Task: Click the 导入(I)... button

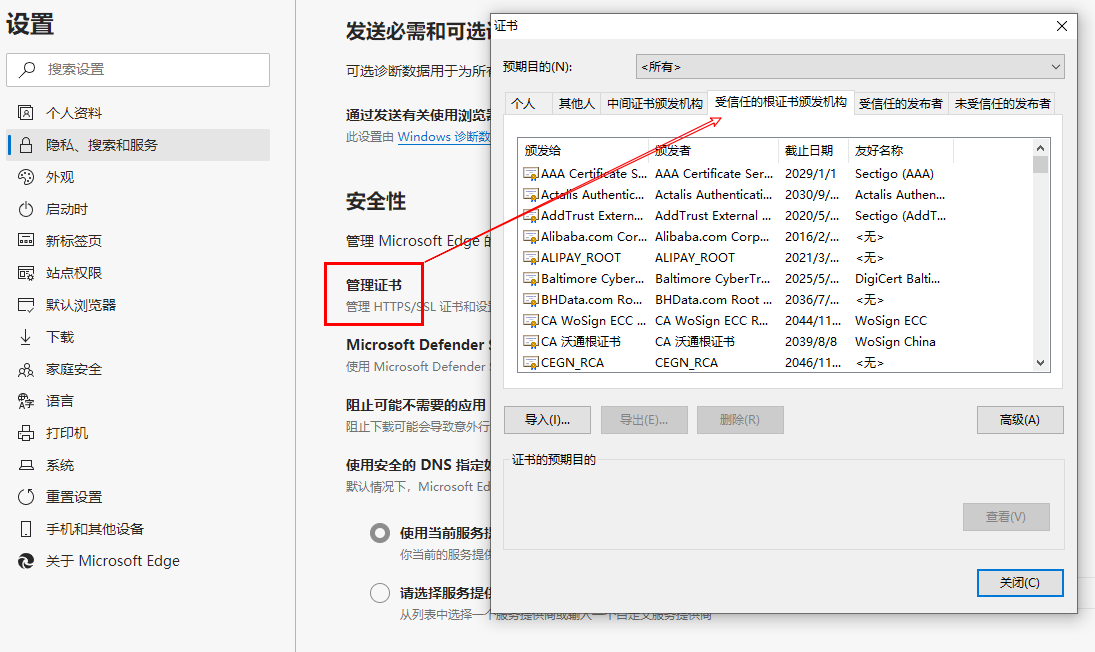Action: click(547, 420)
